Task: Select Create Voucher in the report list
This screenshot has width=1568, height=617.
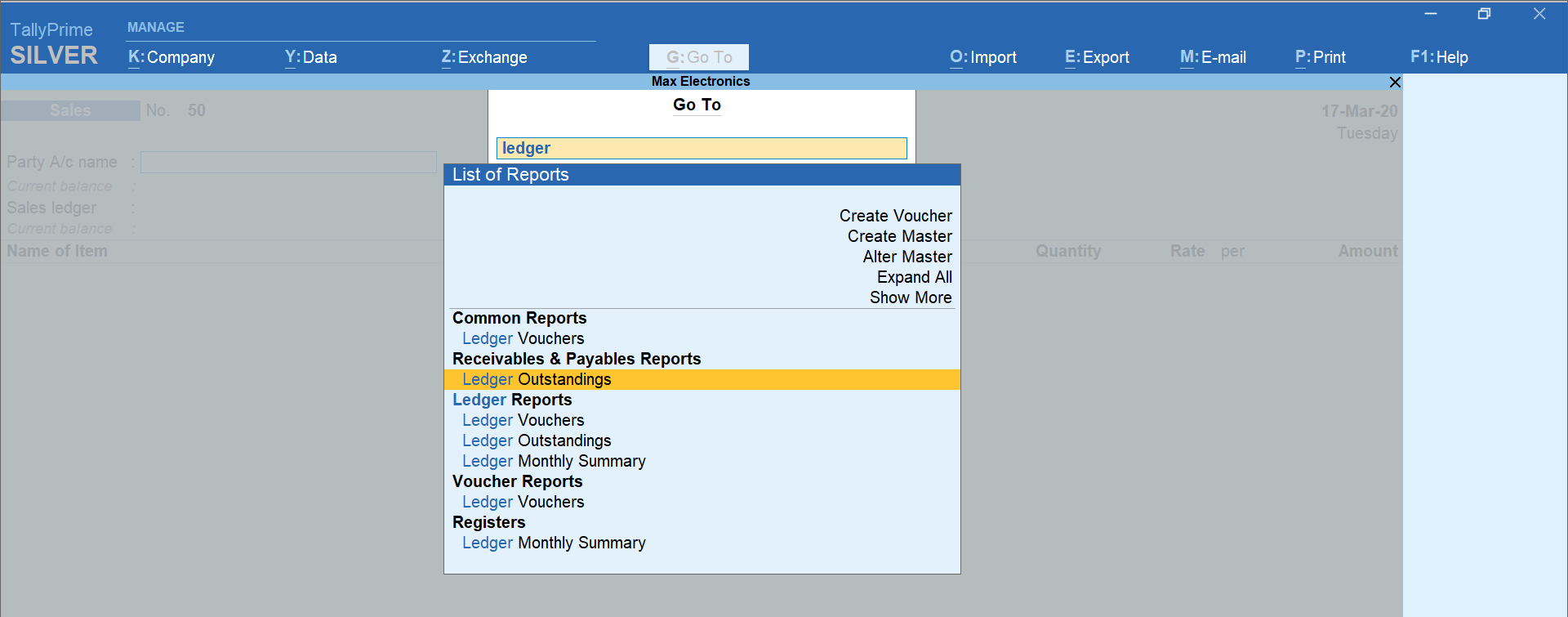Action: click(x=895, y=216)
